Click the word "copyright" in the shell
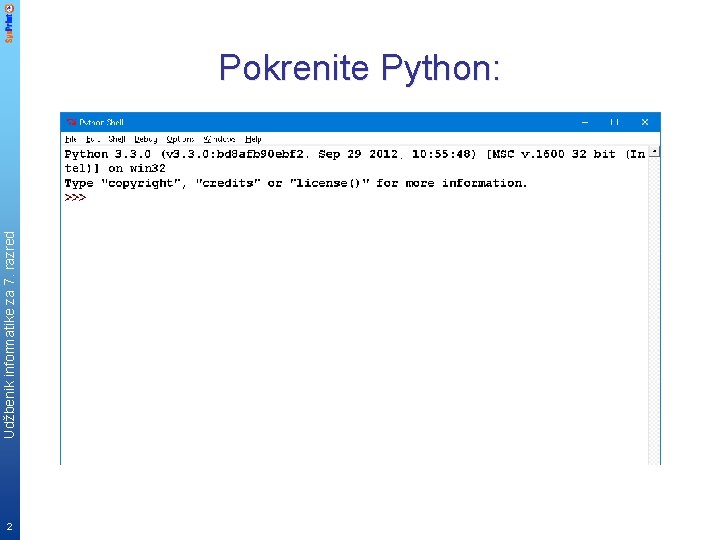This screenshot has height=540, width=720. 141,183
